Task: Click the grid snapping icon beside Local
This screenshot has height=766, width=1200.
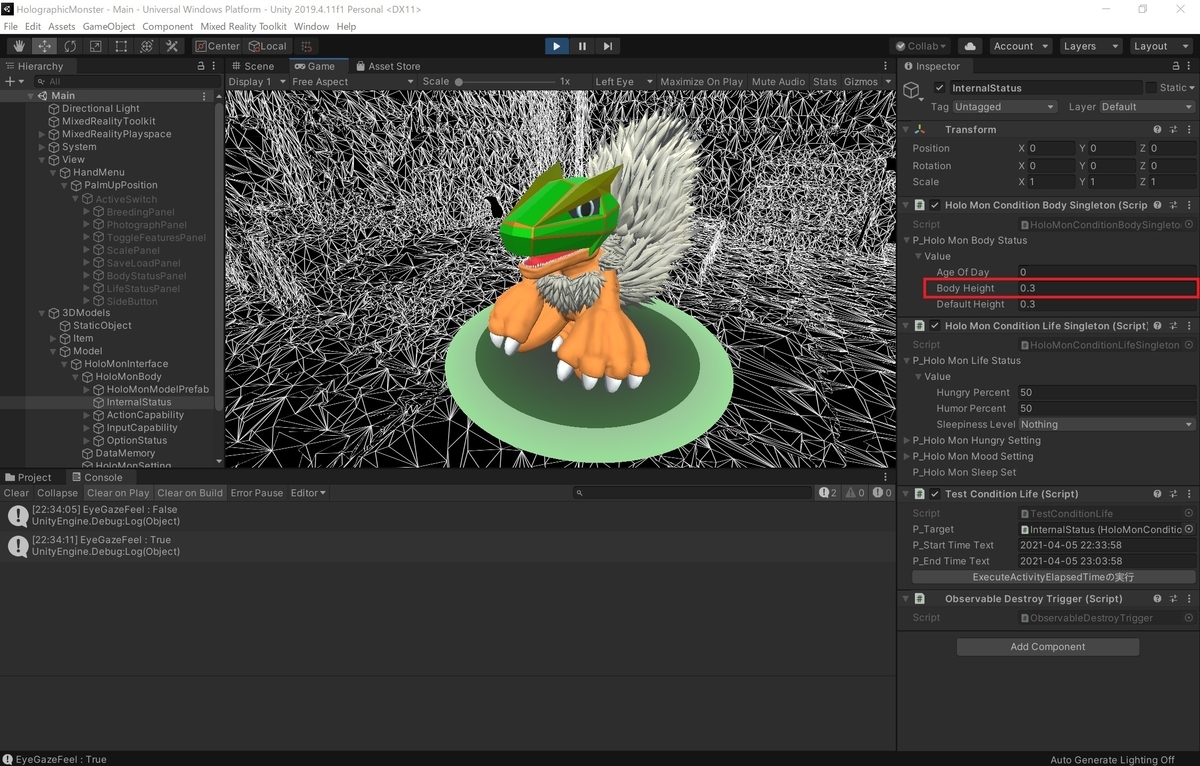Action: pos(306,46)
